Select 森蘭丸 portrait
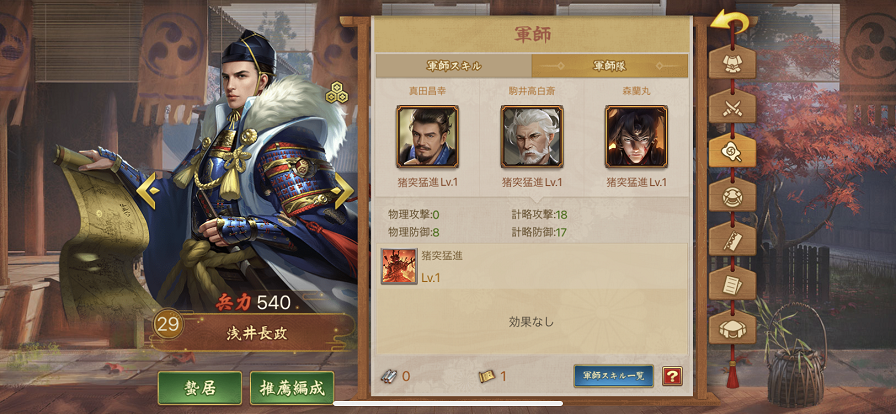Image resolution: width=896 pixels, height=414 pixels. (x=637, y=137)
